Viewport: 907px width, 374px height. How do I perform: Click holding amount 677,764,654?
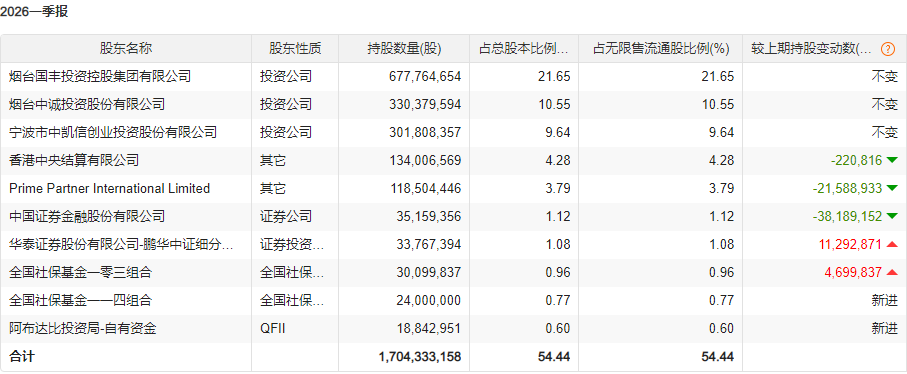point(425,76)
